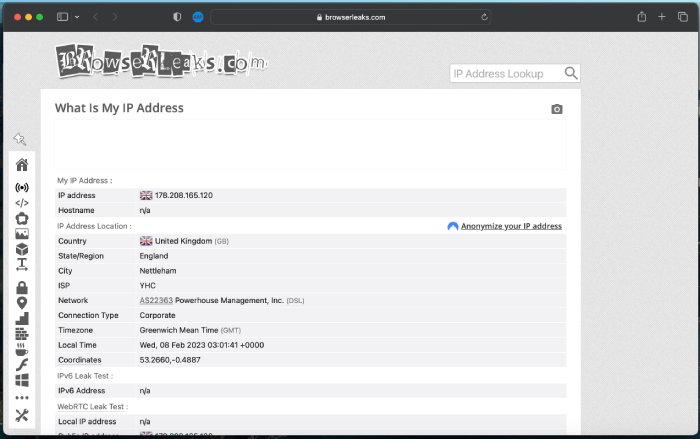Select the Canvas image icon in sidebar
The width and height of the screenshot is (700, 439).
pyautogui.click(x=22, y=234)
